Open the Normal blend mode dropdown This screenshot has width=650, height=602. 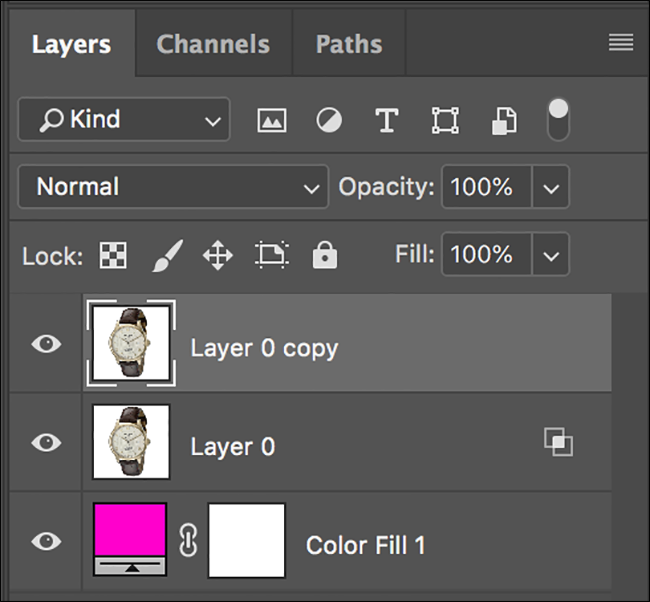pyautogui.click(x=173, y=187)
